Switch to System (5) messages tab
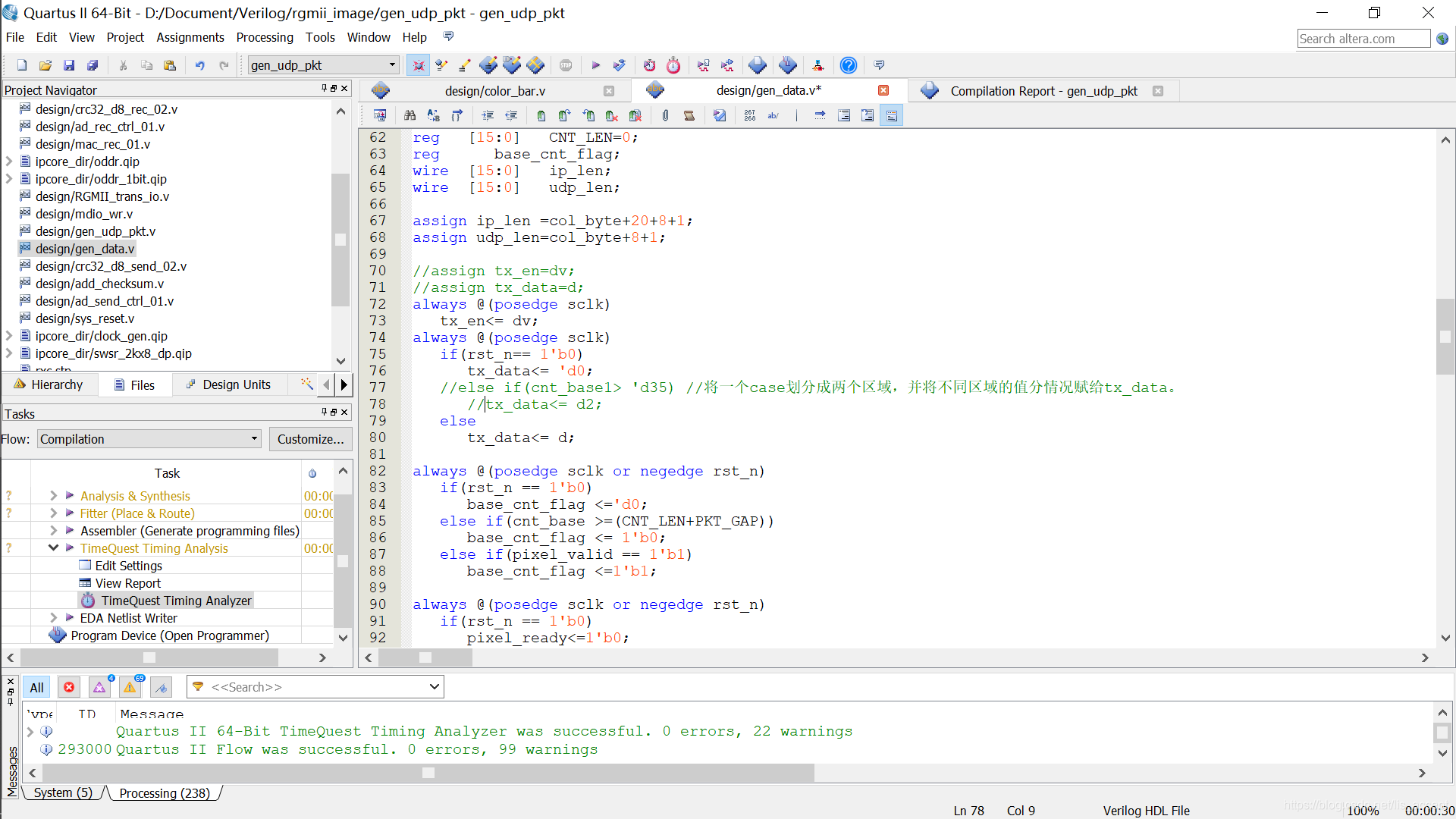Image resolution: width=1456 pixels, height=819 pixels. tap(62, 792)
